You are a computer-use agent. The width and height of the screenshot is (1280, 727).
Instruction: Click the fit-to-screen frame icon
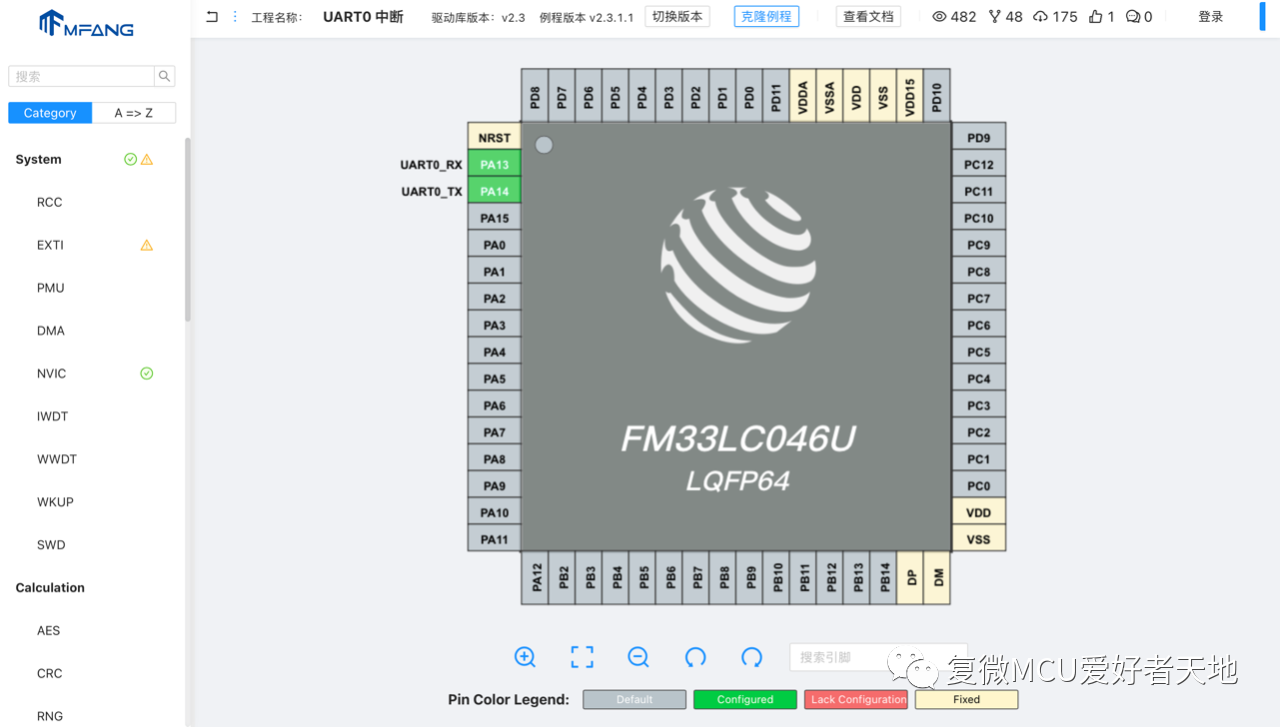pyautogui.click(x=582, y=657)
